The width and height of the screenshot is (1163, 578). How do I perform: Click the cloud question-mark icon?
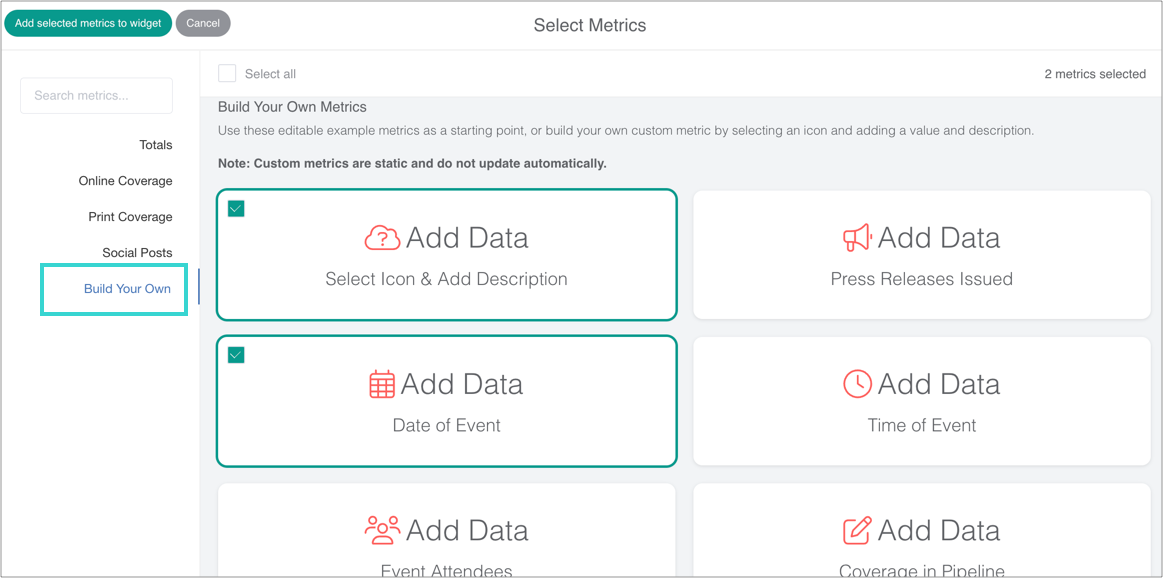point(382,238)
